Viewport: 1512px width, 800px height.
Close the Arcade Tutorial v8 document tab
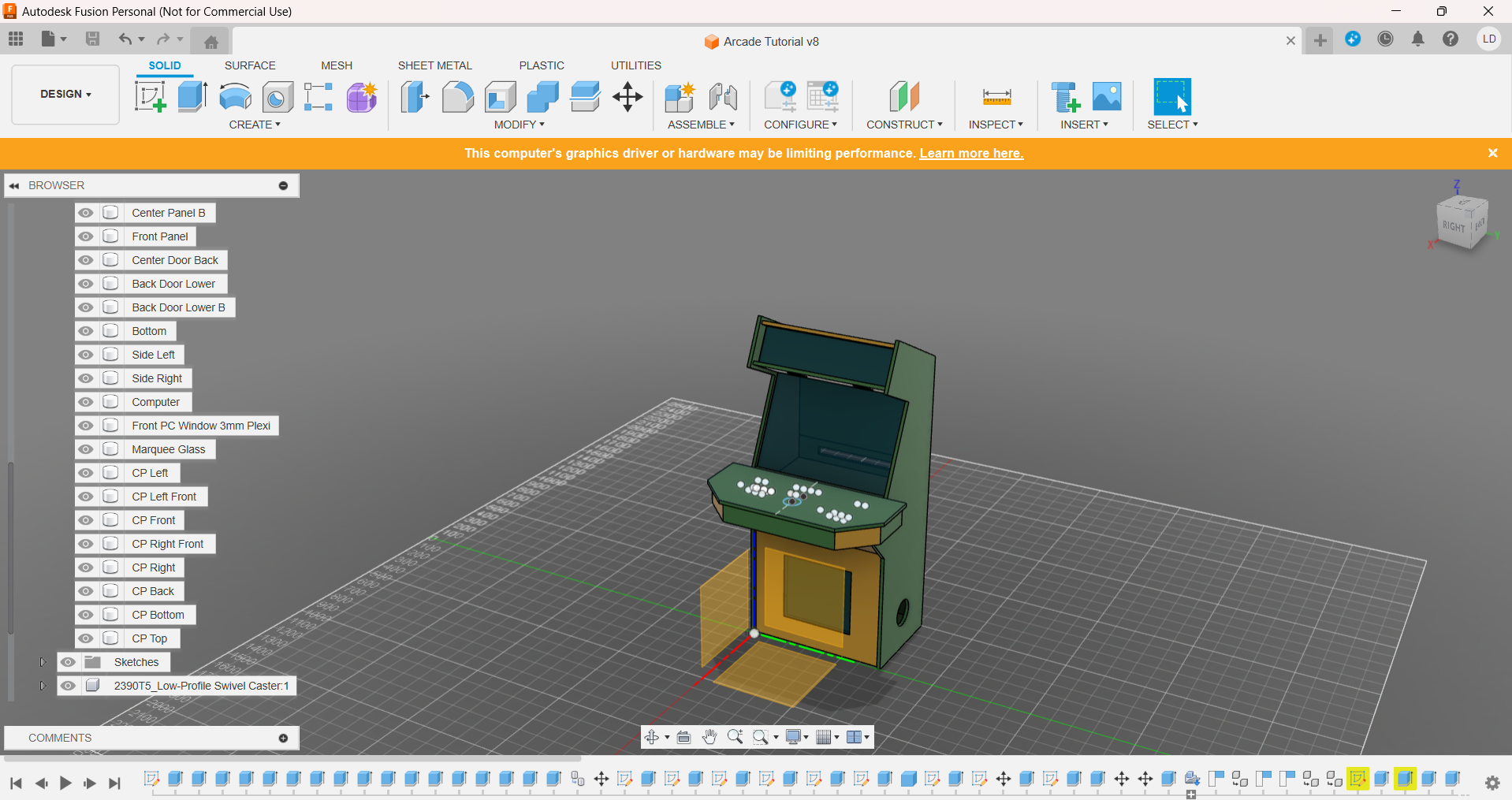coord(1290,41)
